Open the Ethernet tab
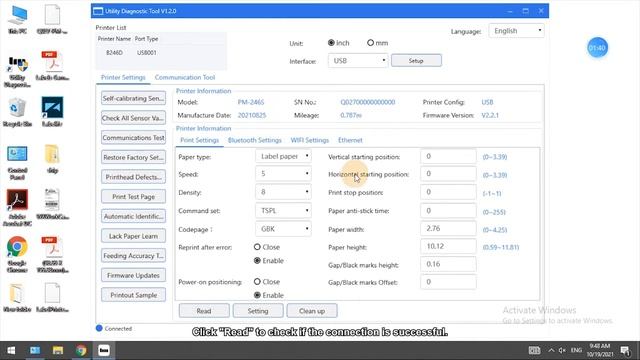This screenshot has height=360, width=640. [350, 140]
